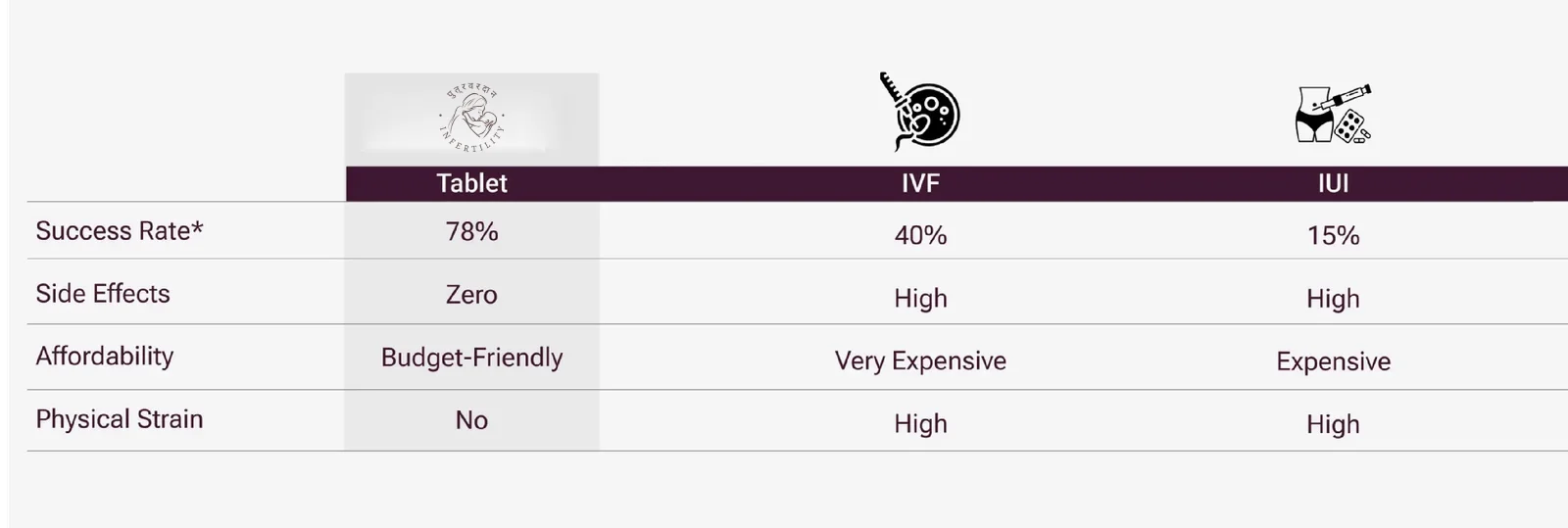This screenshot has width=1568, height=528.
Task: Click the No physical strain cell
Action: (471, 420)
